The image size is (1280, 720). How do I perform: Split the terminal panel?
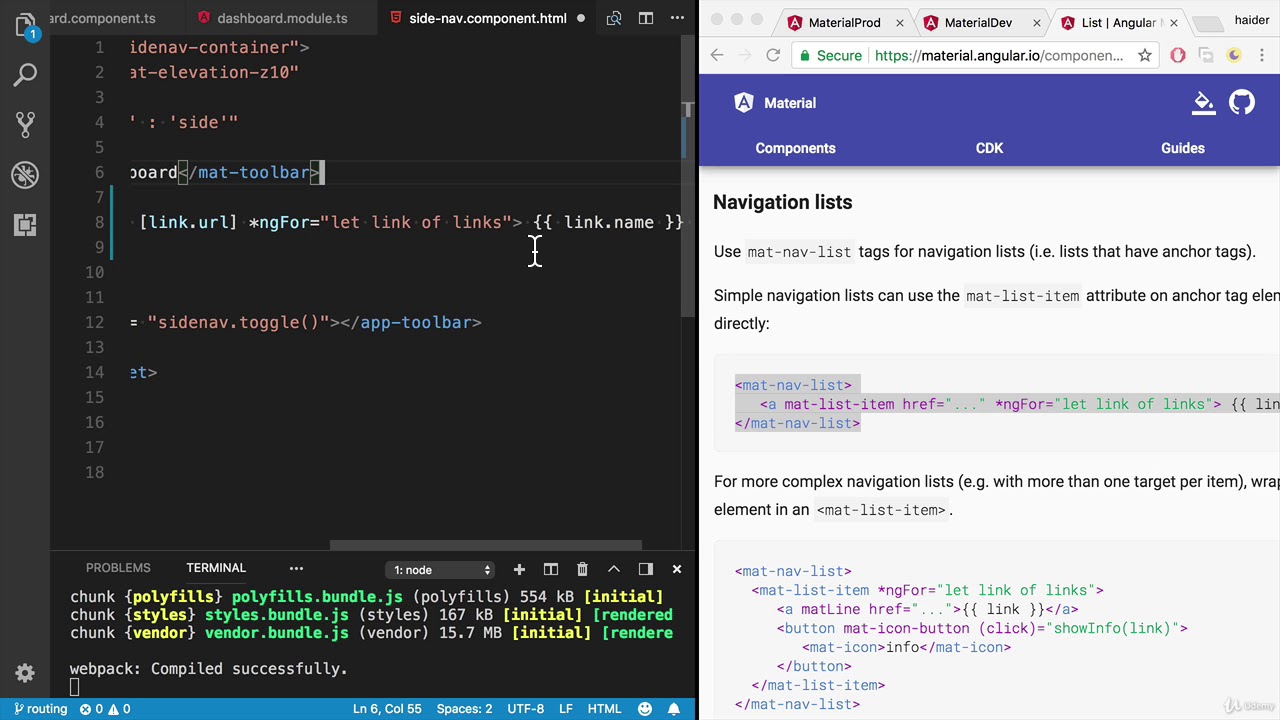[551, 569]
